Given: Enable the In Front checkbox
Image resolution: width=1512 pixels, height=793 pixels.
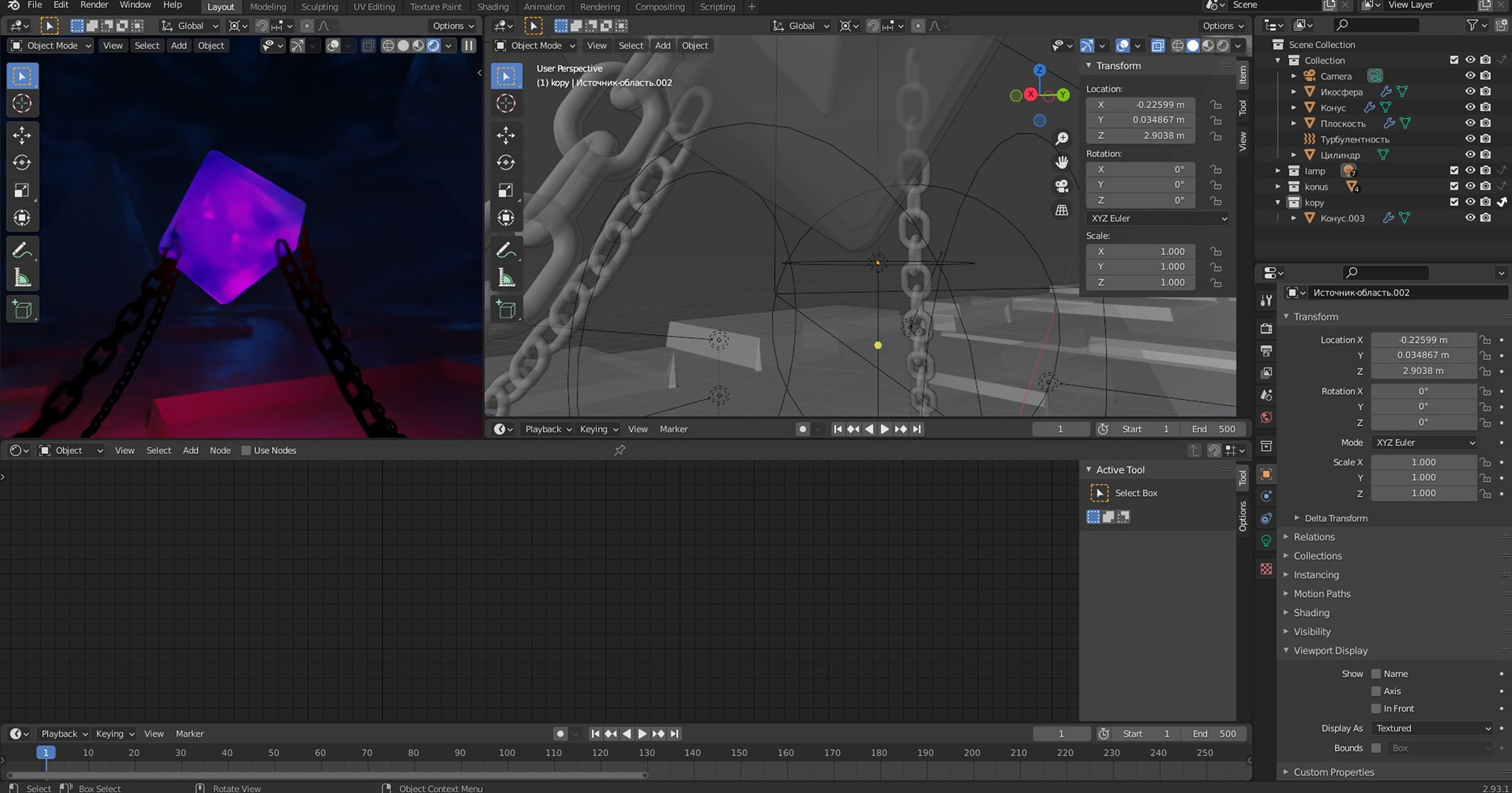Looking at the screenshot, I should [1376, 708].
